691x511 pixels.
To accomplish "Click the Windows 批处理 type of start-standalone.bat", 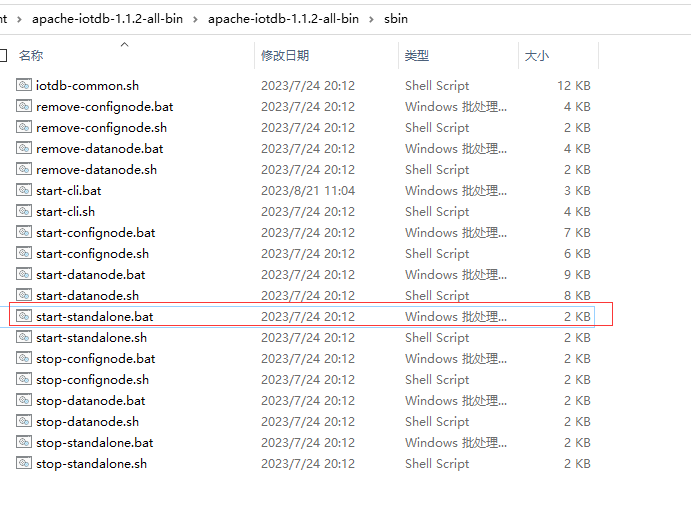I will (x=456, y=316).
